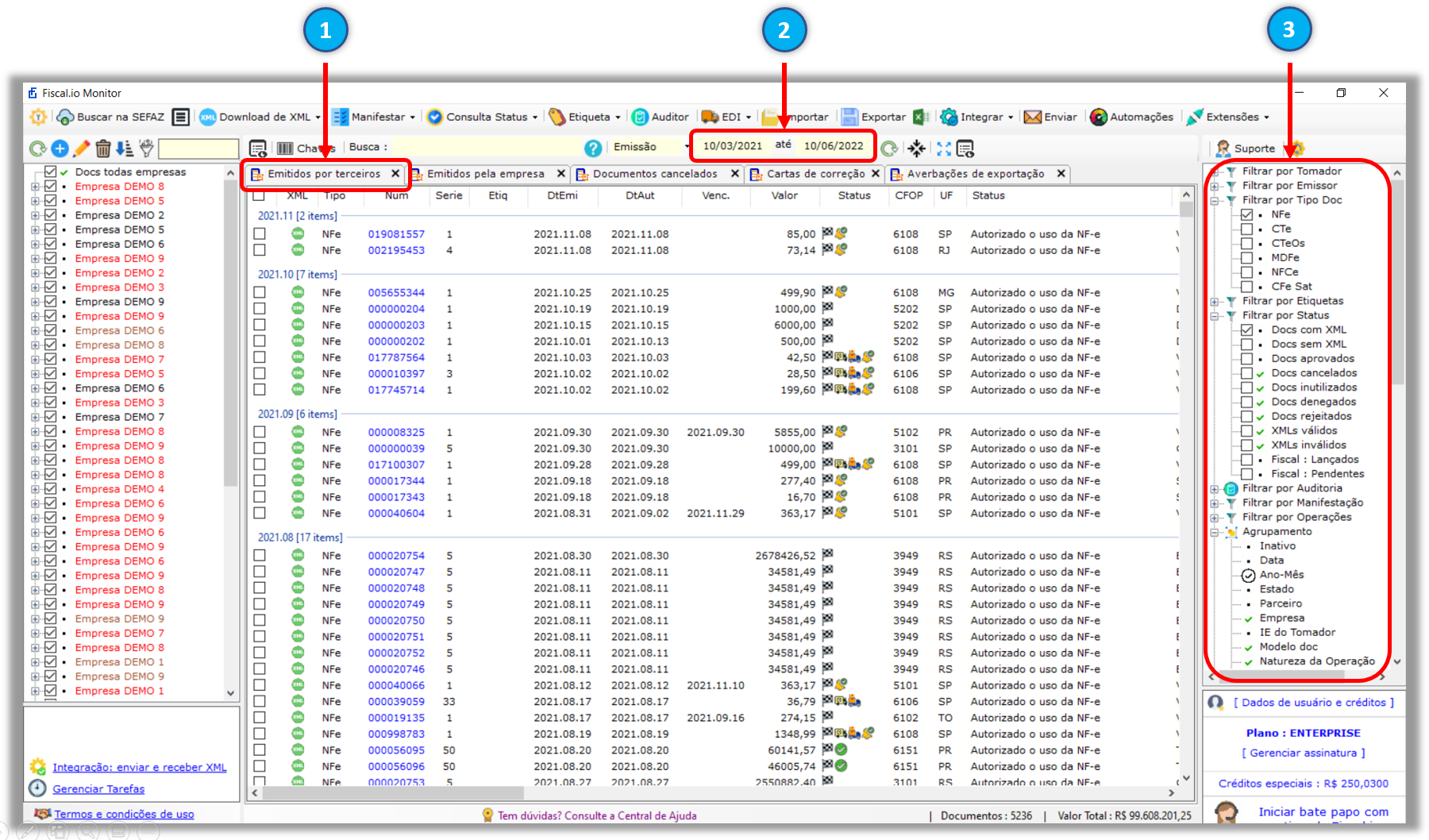
Task: Toggle the Docs todas empresas checkbox
Action: pos(51,171)
